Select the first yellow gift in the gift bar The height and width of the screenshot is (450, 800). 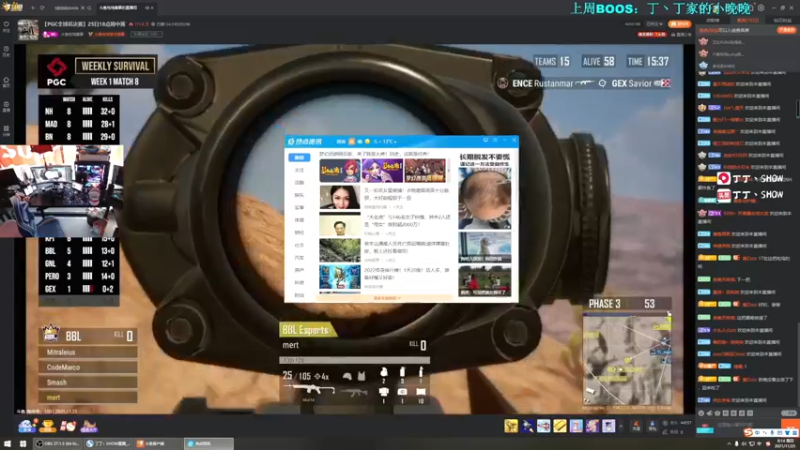511,426
